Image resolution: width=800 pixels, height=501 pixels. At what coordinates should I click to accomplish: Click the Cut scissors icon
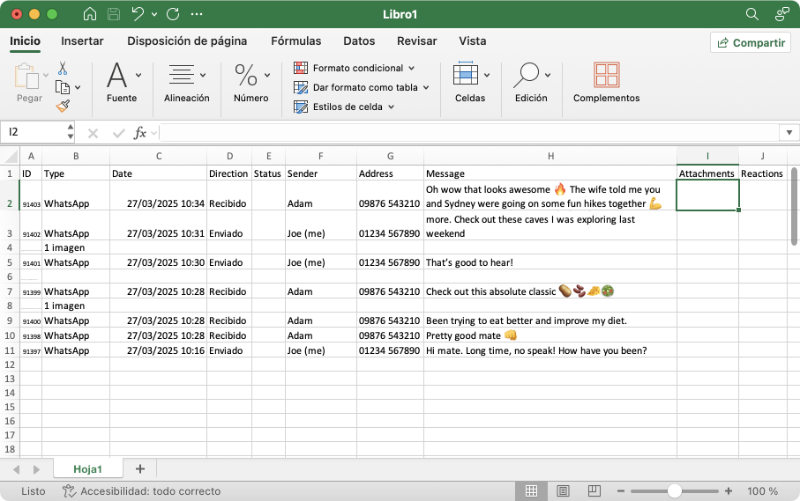click(62, 68)
